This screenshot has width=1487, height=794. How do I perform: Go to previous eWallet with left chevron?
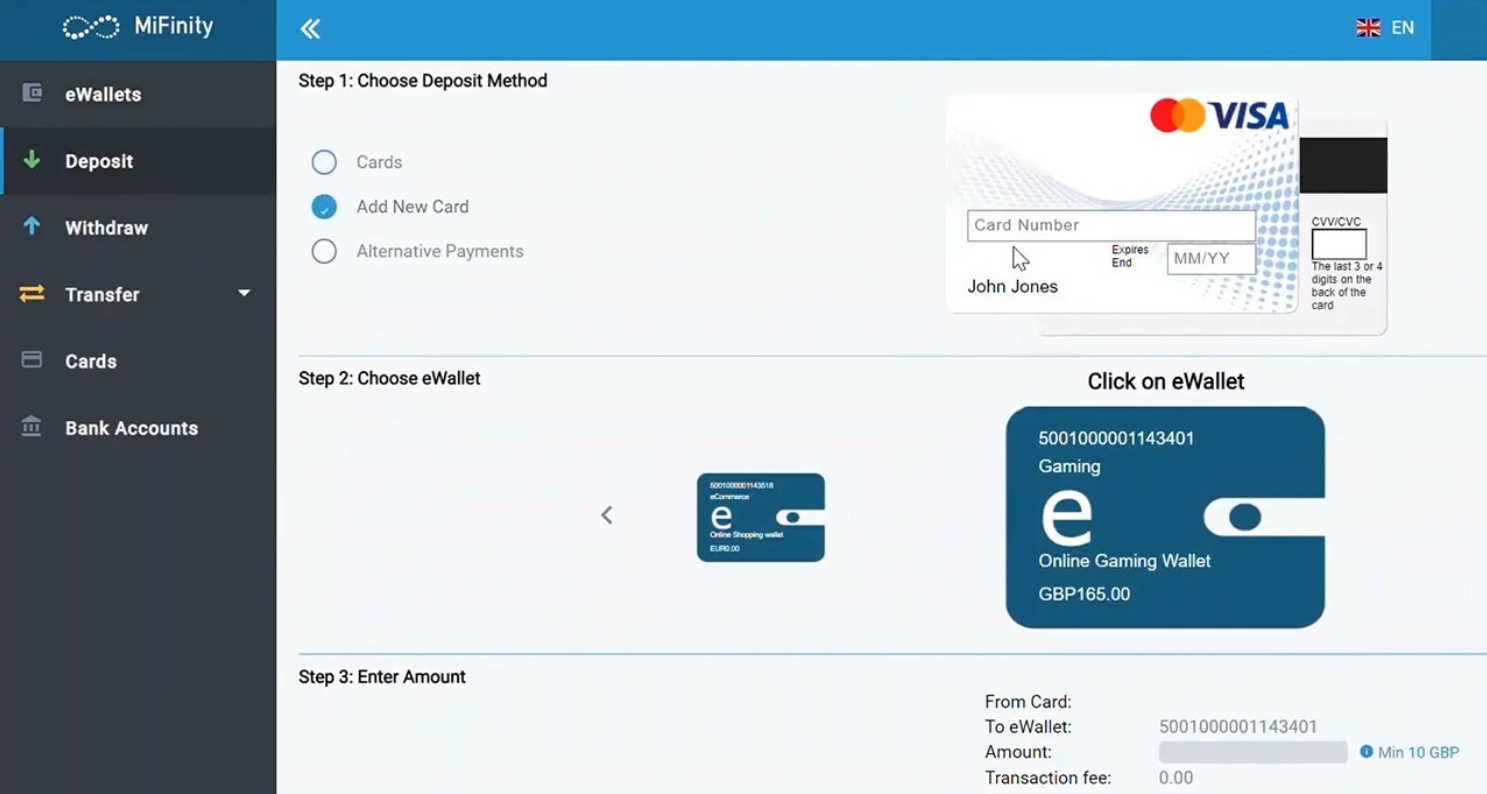pos(606,515)
